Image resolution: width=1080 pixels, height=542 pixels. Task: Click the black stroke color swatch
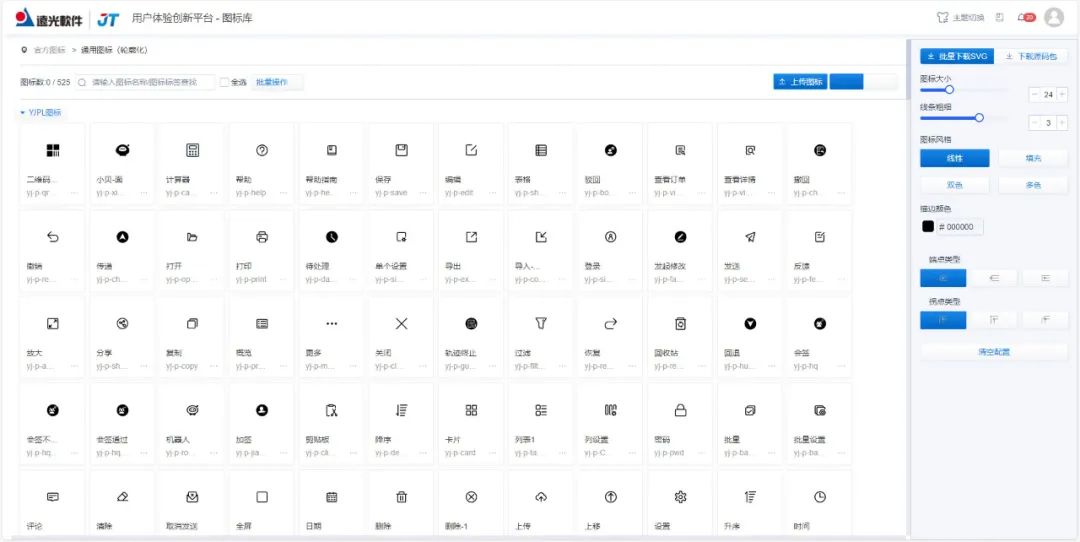coord(928,227)
